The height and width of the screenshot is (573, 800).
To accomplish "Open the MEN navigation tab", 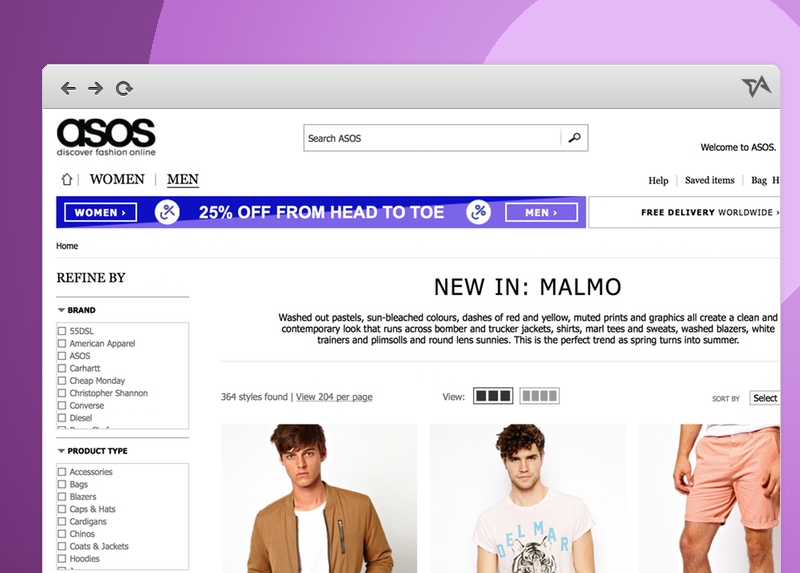I will (183, 180).
